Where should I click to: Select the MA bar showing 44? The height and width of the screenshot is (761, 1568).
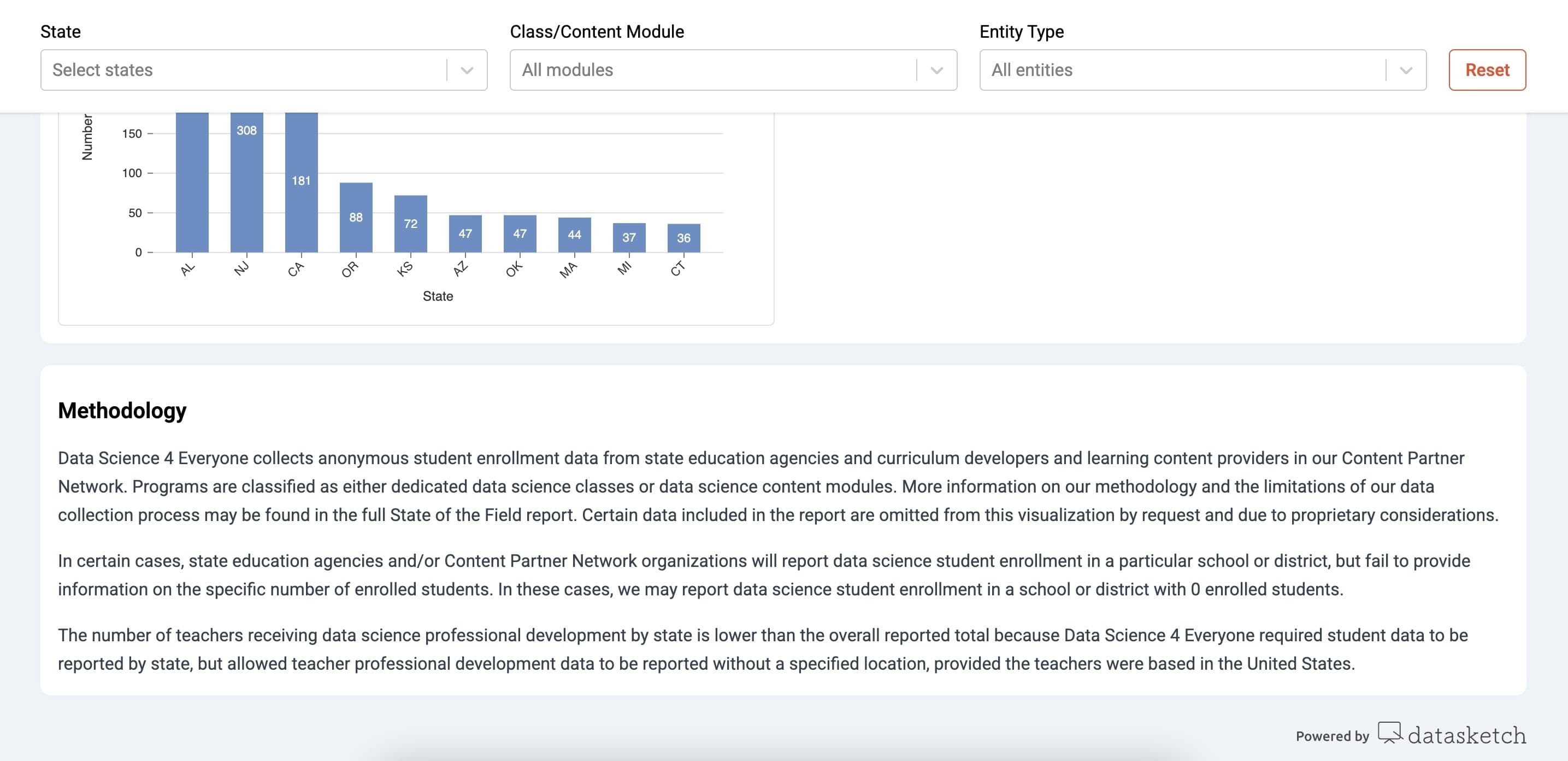(x=575, y=235)
